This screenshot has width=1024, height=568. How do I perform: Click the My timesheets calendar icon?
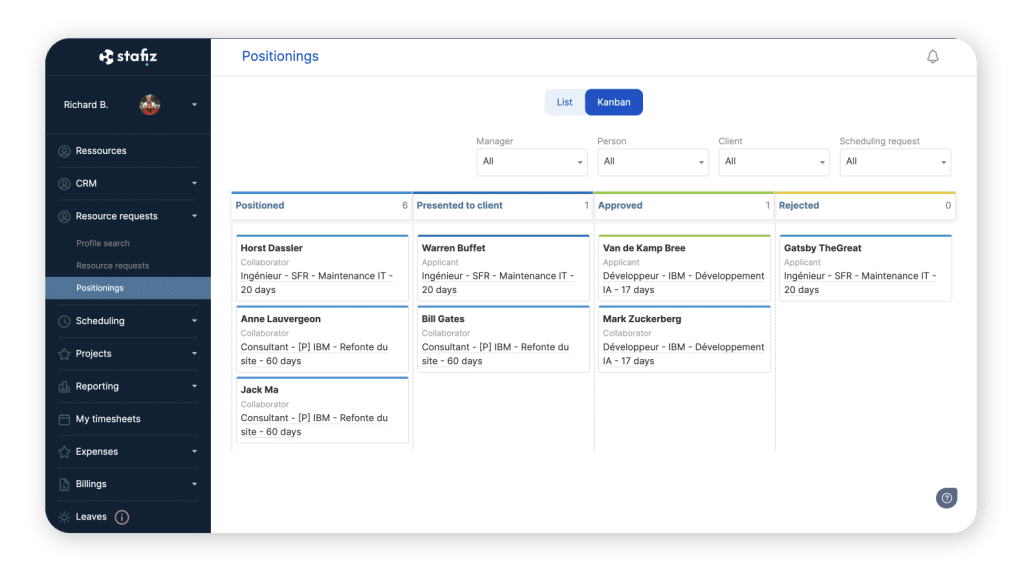[64, 419]
